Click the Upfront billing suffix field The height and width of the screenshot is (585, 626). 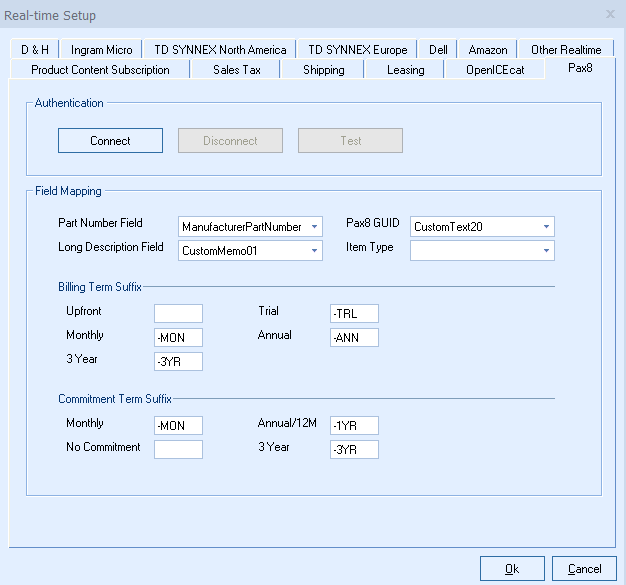pos(178,314)
